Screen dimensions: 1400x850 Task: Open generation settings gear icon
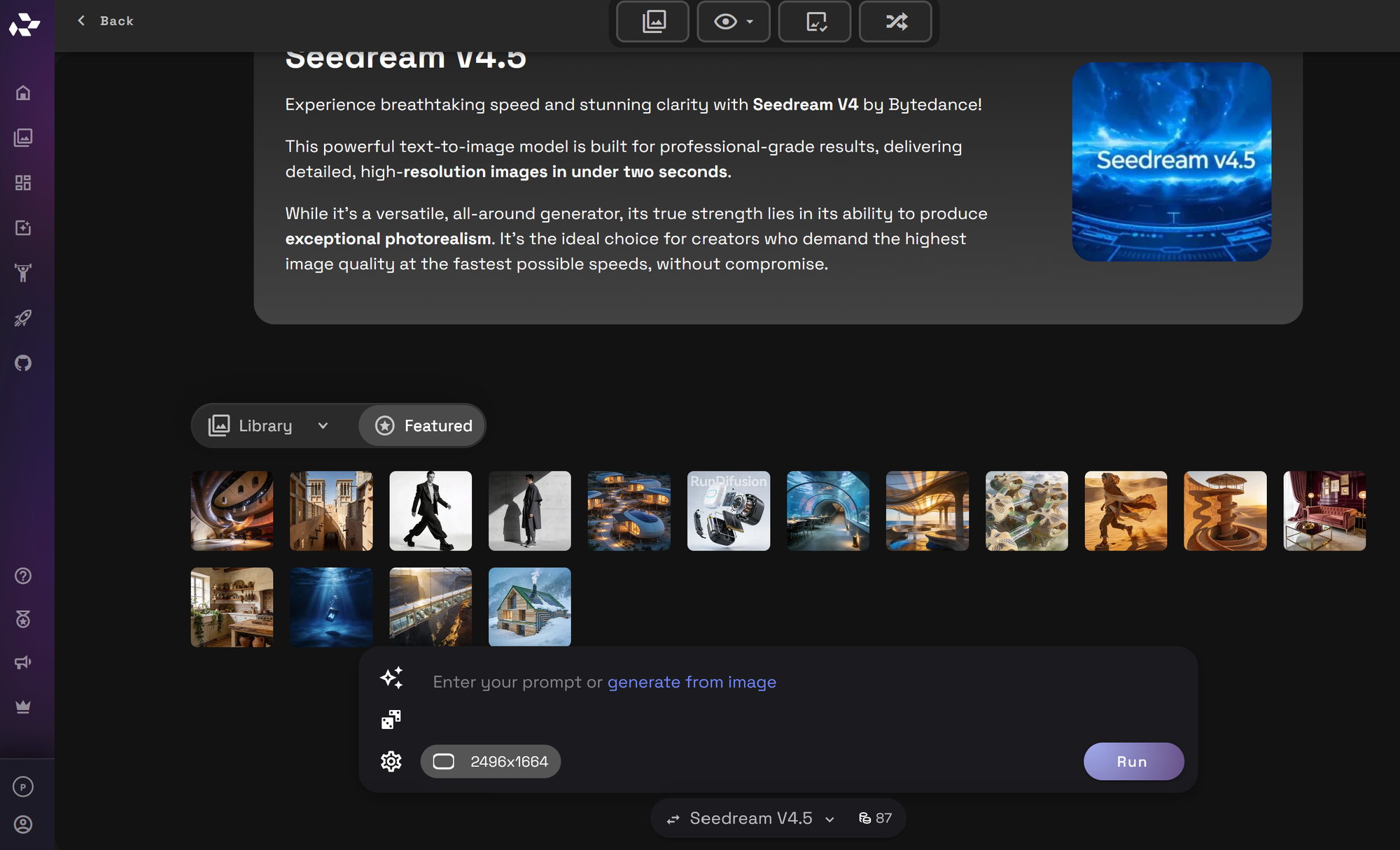tap(391, 761)
